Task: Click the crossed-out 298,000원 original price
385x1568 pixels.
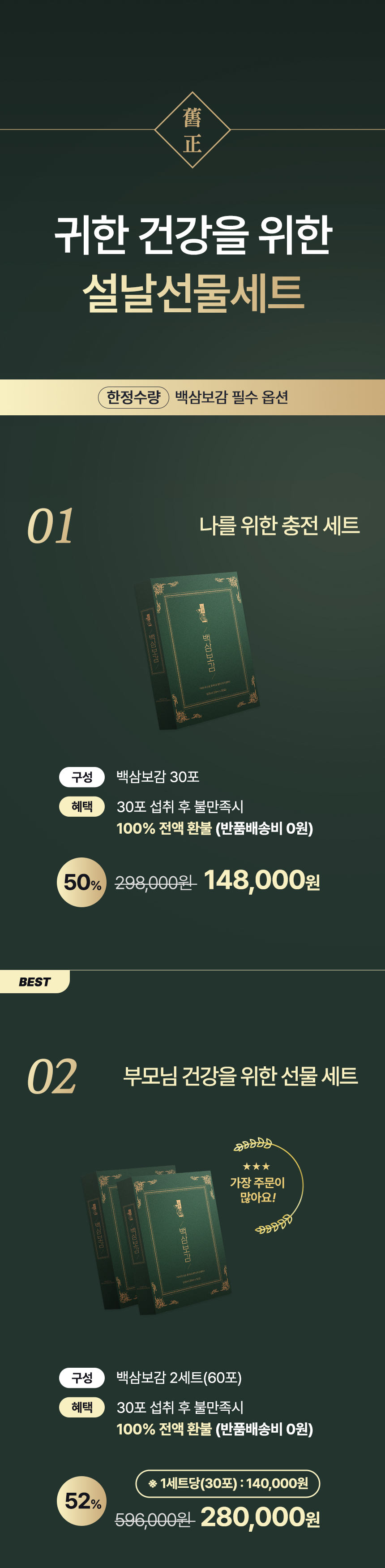Action: pos(156,883)
